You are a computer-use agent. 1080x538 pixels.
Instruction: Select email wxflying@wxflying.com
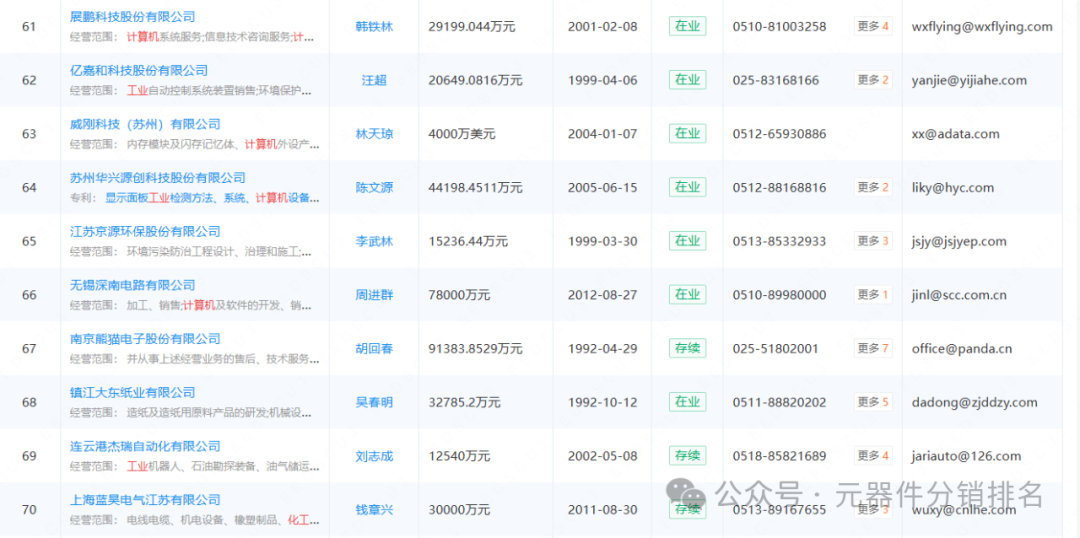982,27
